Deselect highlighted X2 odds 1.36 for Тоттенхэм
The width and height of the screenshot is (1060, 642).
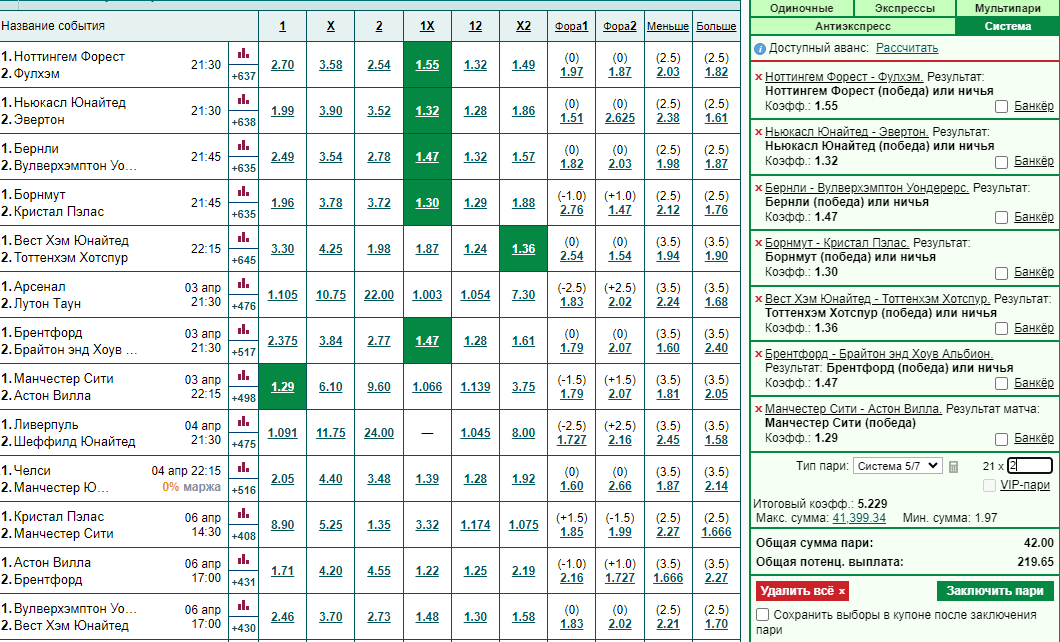(523, 249)
